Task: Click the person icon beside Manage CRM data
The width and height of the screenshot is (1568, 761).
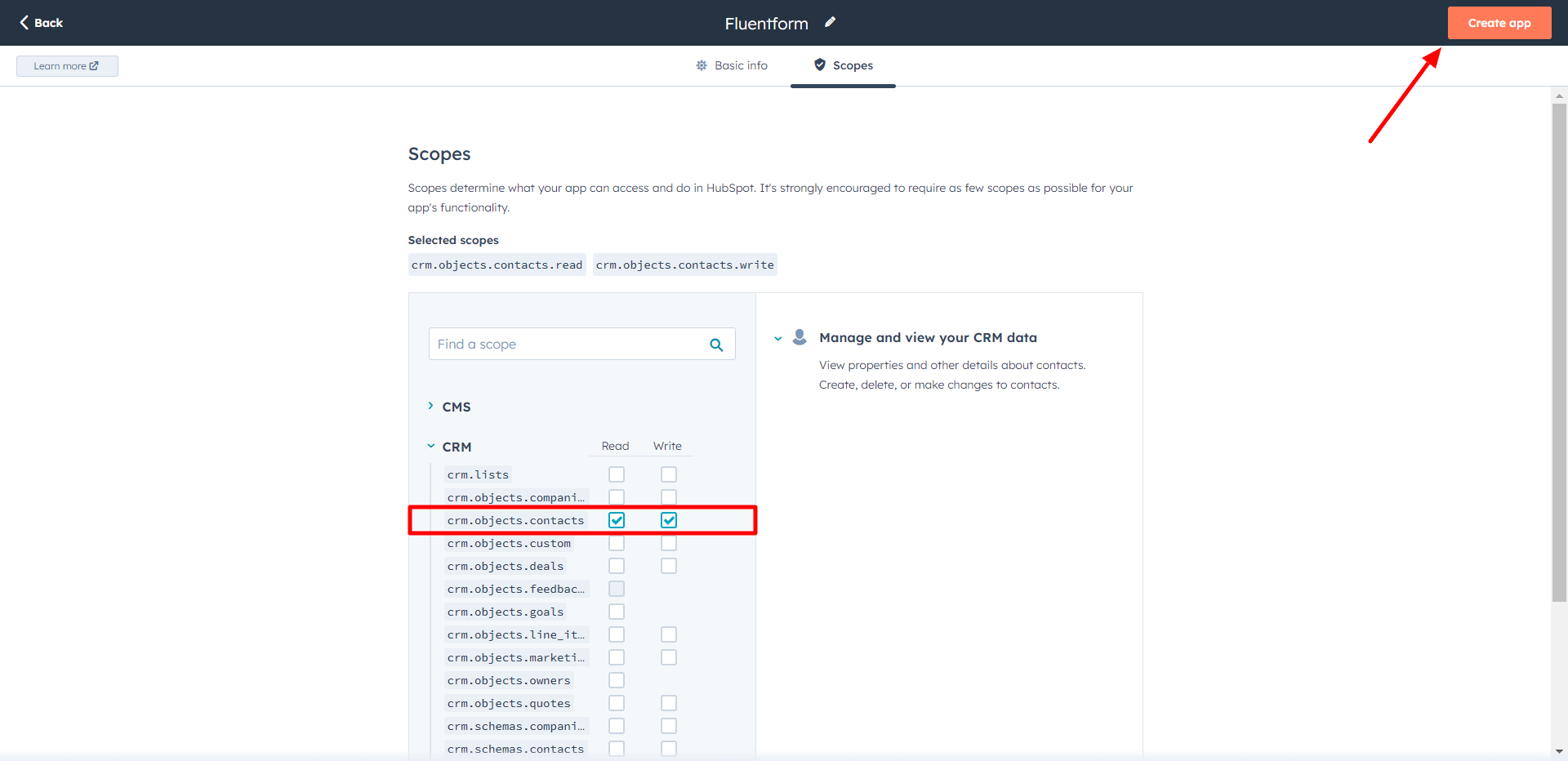Action: (800, 337)
